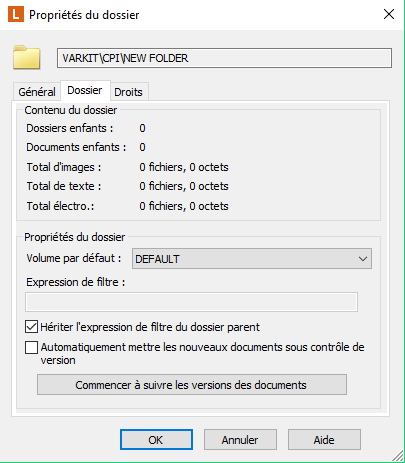Uncheck Hériter l'expression de filtre checkbox
The width and height of the screenshot is (405, 463).
(31, 327)
